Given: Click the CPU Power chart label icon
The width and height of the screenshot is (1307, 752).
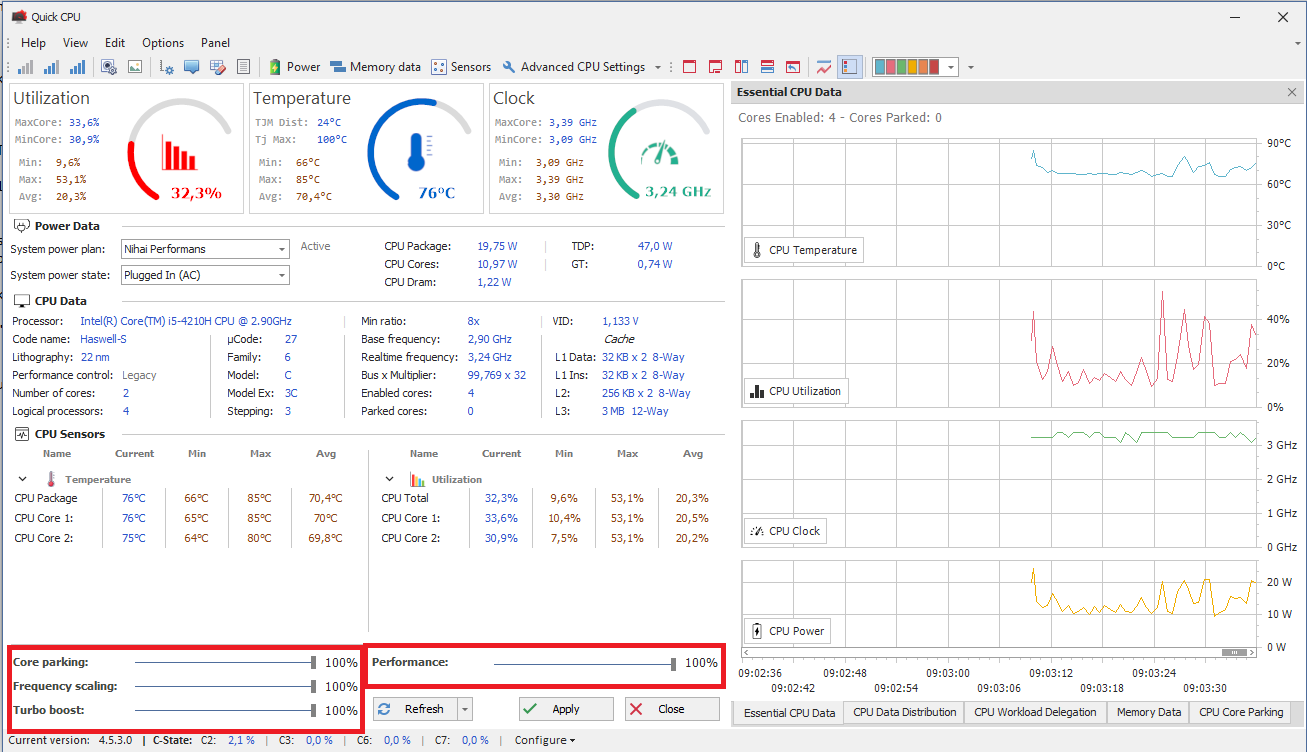Looking at the screenshot, I should pyautogui.click(x=757, y=631).
